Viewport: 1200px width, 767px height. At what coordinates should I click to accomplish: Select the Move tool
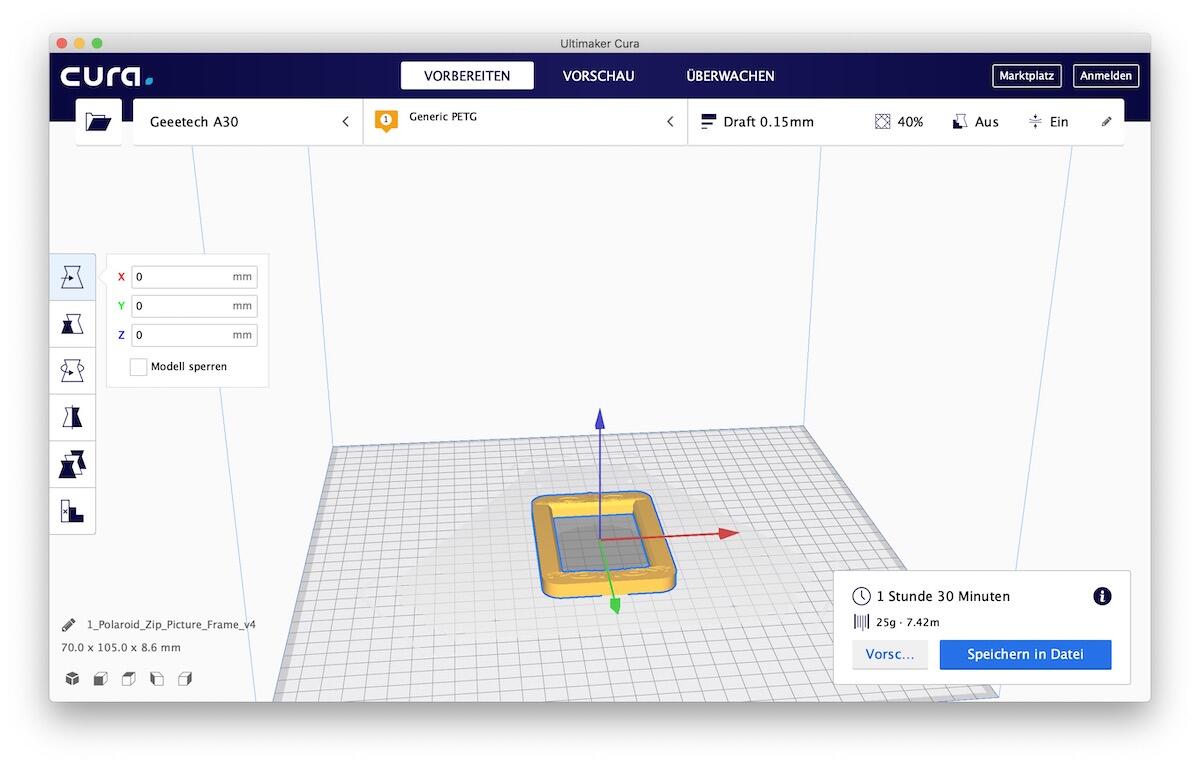[72, 277]
